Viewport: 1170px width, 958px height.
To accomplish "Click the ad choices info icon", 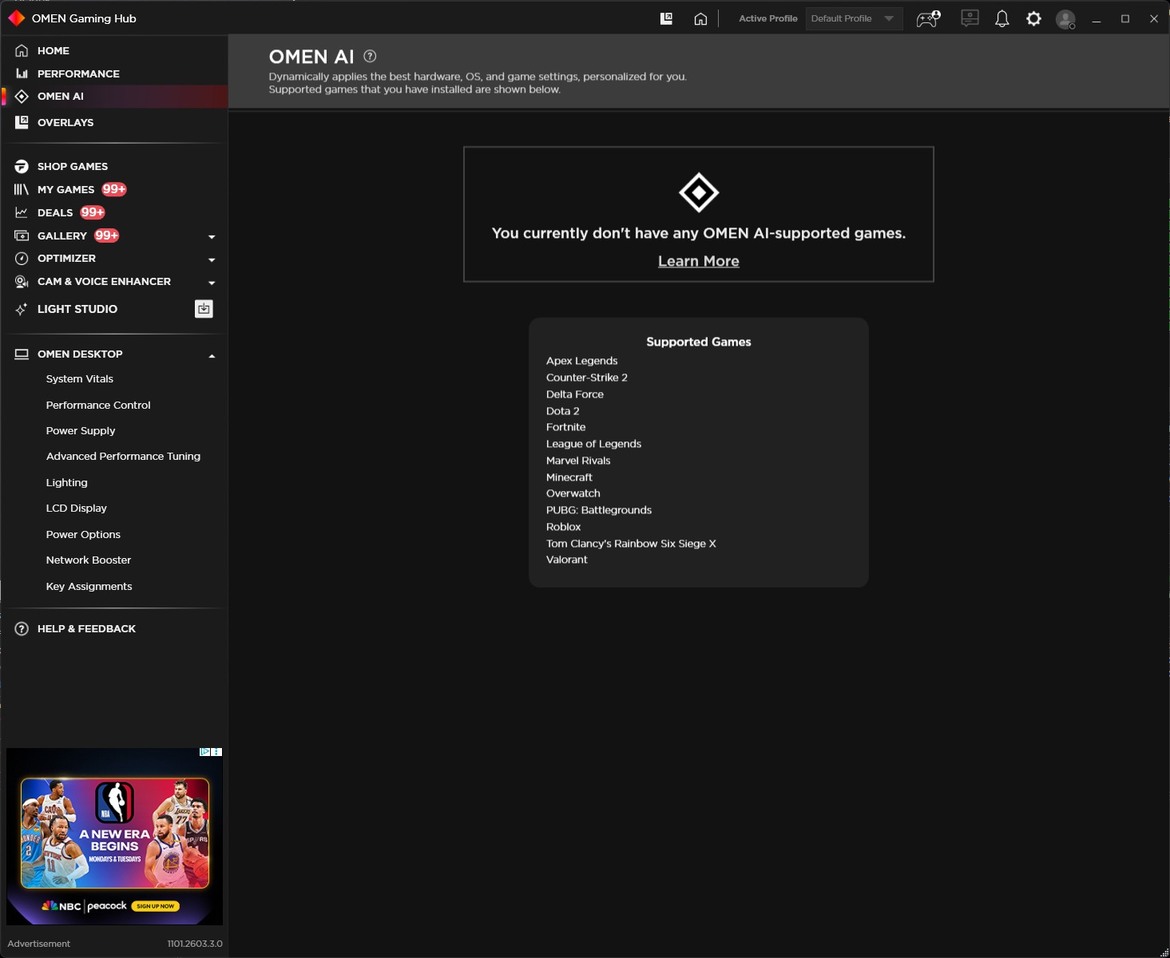I will click(205, 752).
